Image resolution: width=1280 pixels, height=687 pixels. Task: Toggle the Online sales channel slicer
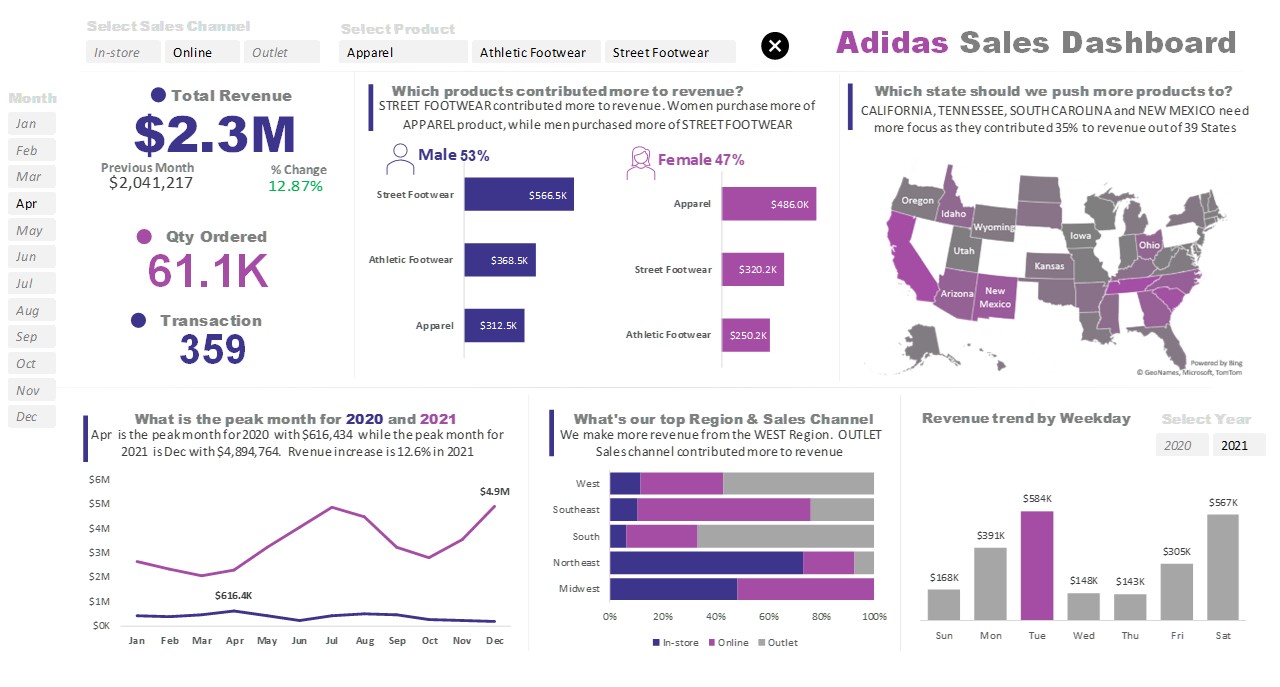(x=203, y=52)
